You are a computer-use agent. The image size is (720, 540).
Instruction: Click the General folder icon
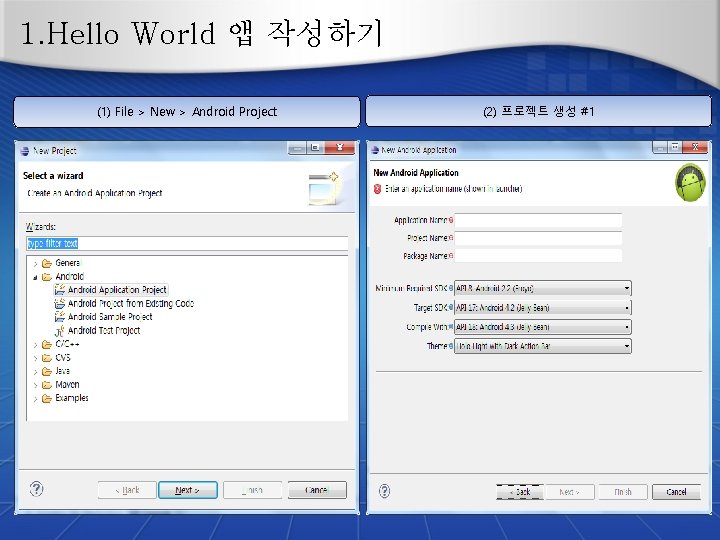(x=46, y=263)
